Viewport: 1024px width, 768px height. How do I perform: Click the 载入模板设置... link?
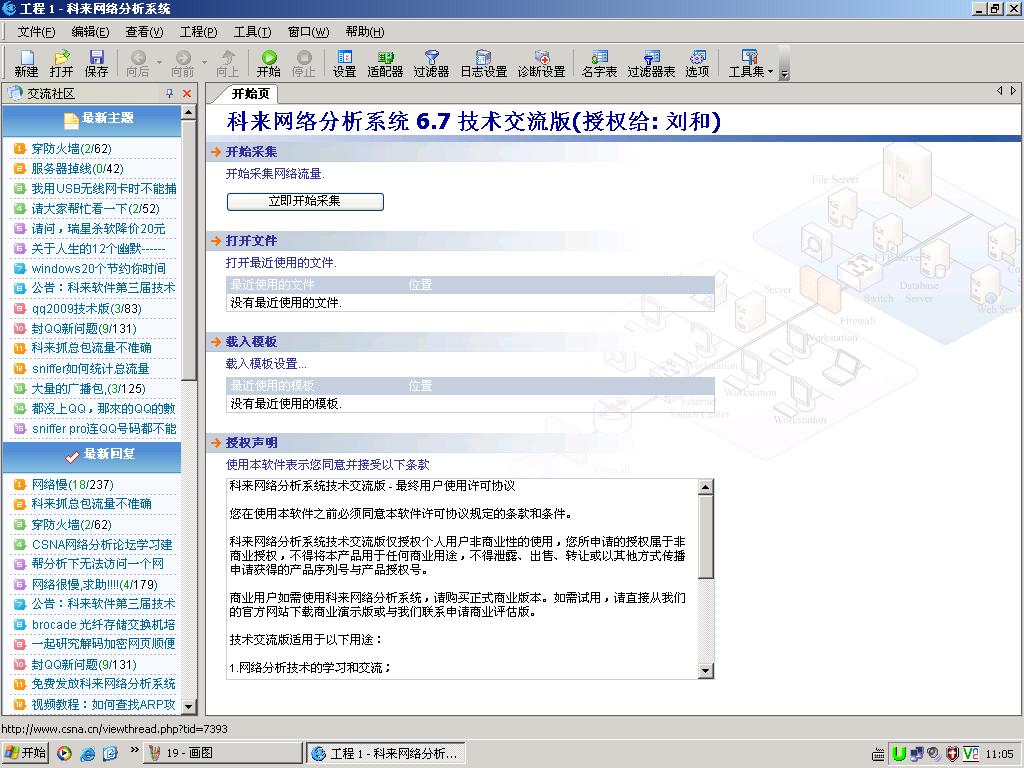tap(266, 363)
